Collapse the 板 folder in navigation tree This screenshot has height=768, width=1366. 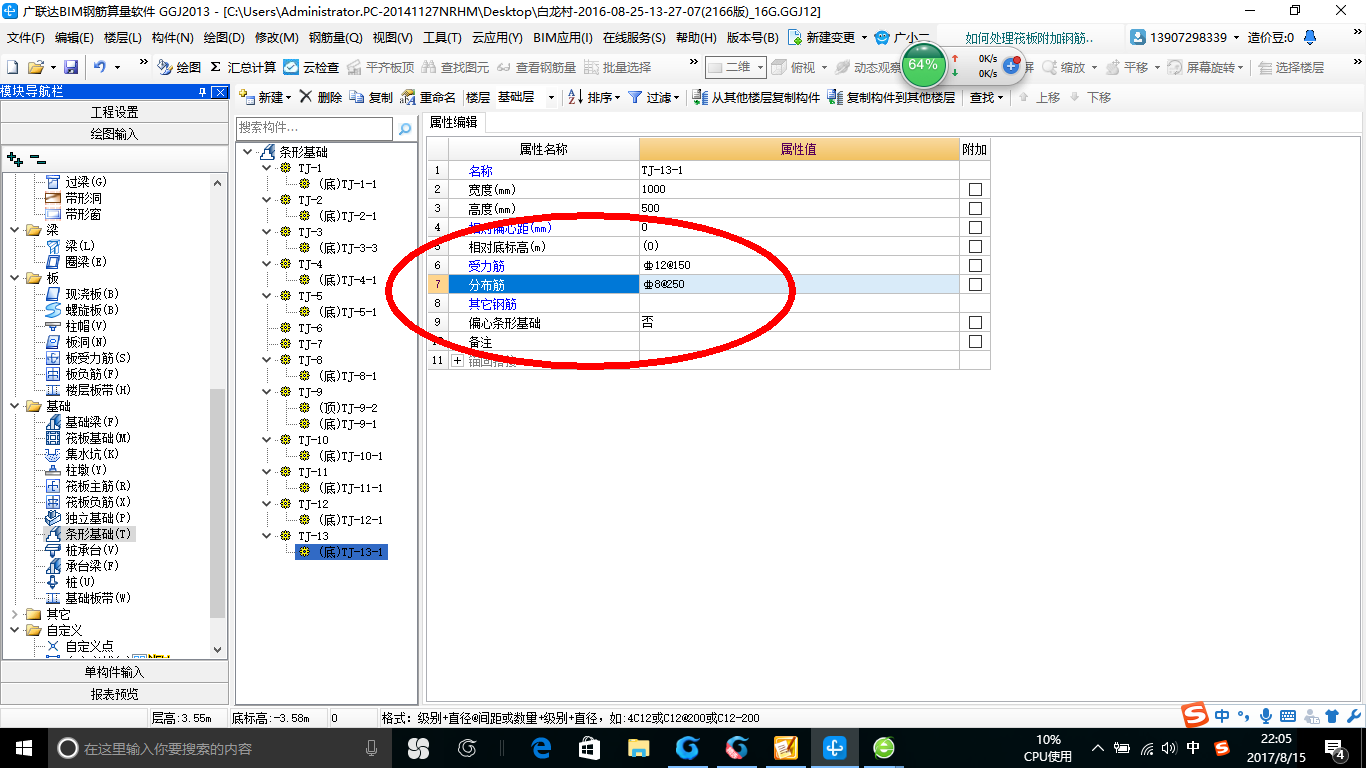point(14,278)
